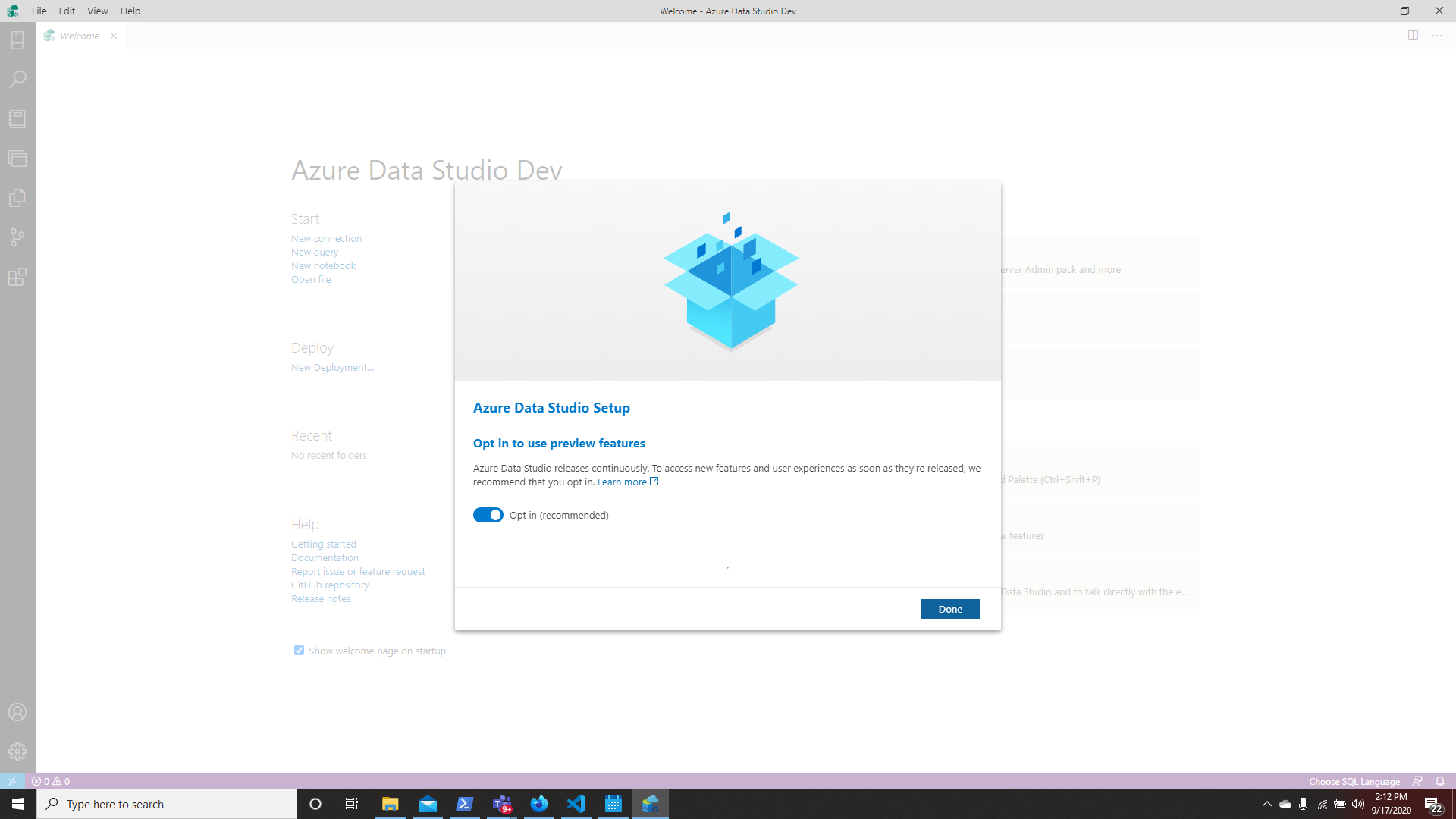Click the Done button in setup dialog

[950, 609]
